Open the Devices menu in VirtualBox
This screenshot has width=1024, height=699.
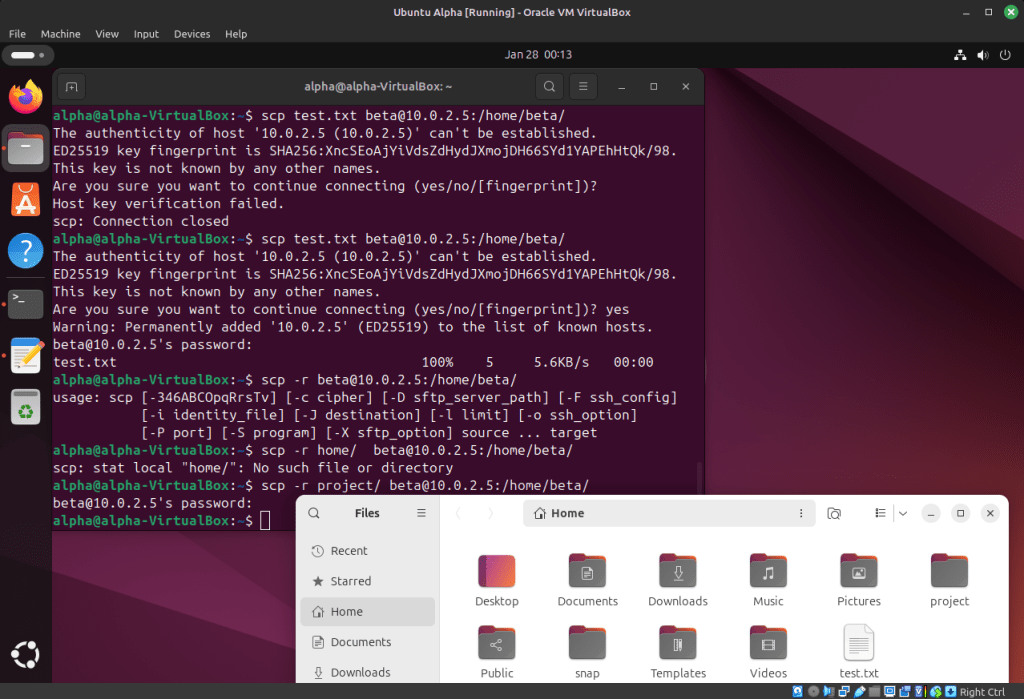pyautogui.click(x=192, y=34)
